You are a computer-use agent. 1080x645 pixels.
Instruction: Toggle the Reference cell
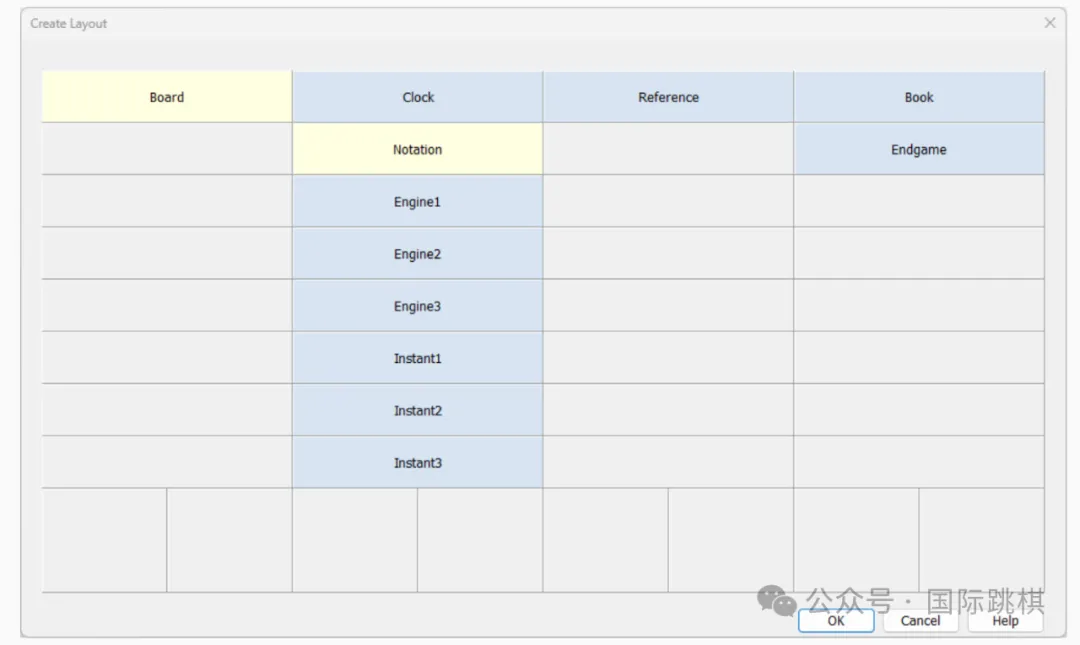[668, 97]
